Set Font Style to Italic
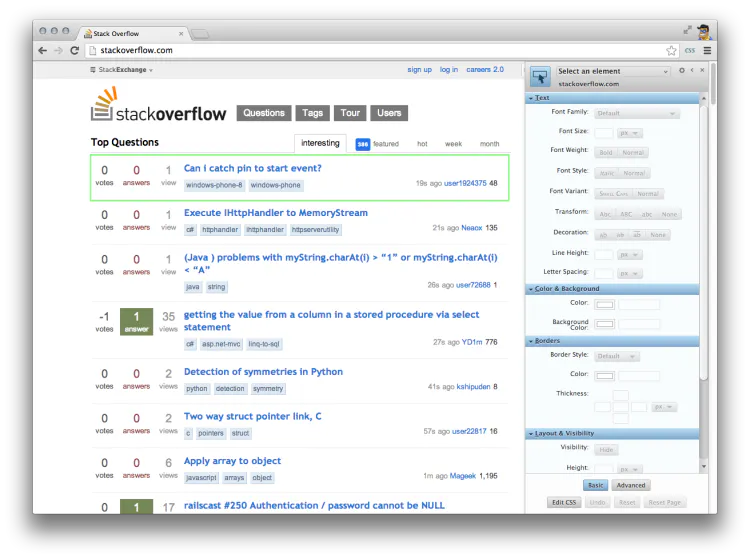The width and height of the screenshot is (750, 559). pos(607,173)
